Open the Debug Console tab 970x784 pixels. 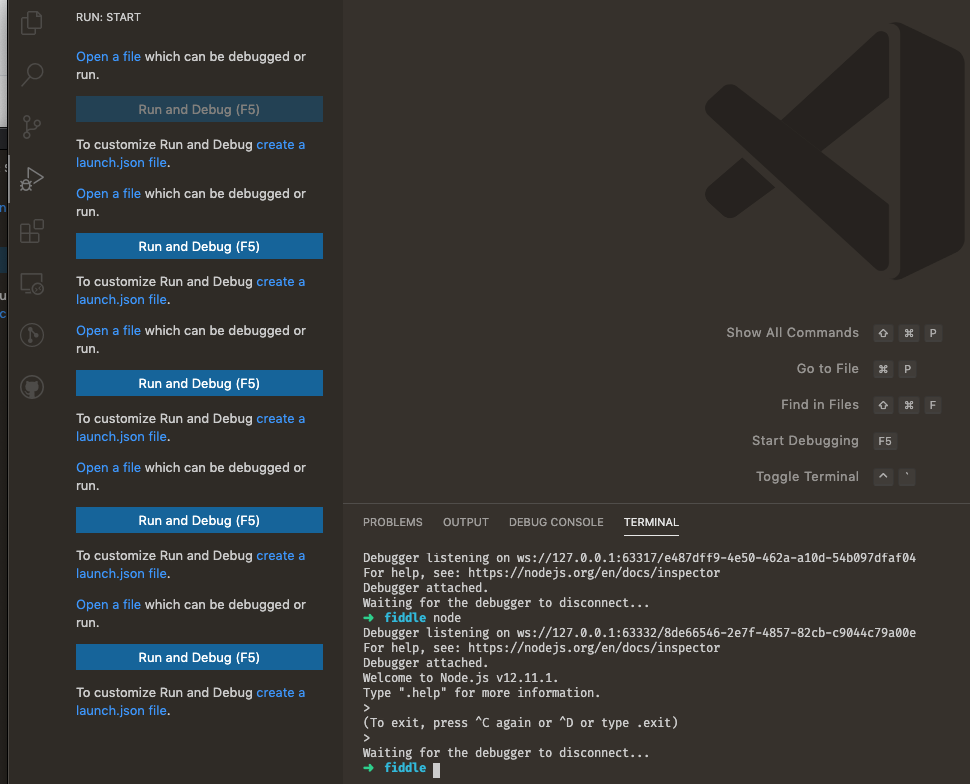coord(556,522)
